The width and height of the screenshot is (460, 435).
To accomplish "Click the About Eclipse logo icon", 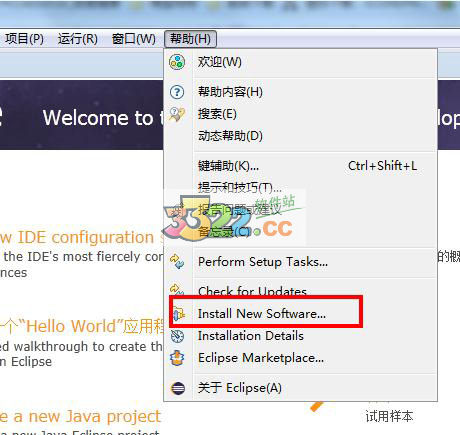I will (x=178, y=388).
